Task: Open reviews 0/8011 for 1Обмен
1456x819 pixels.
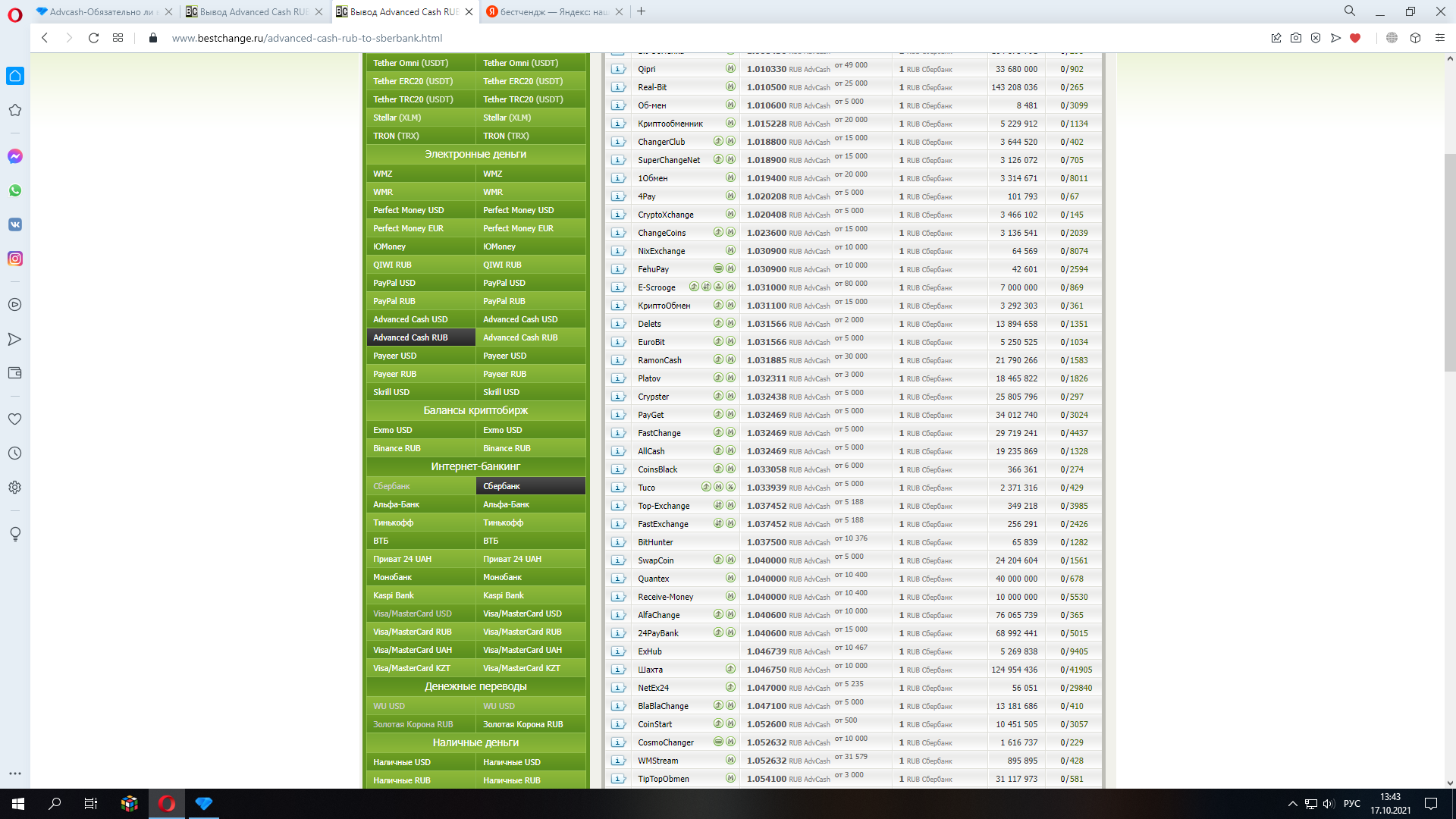Action: [x=1074, y=178]
